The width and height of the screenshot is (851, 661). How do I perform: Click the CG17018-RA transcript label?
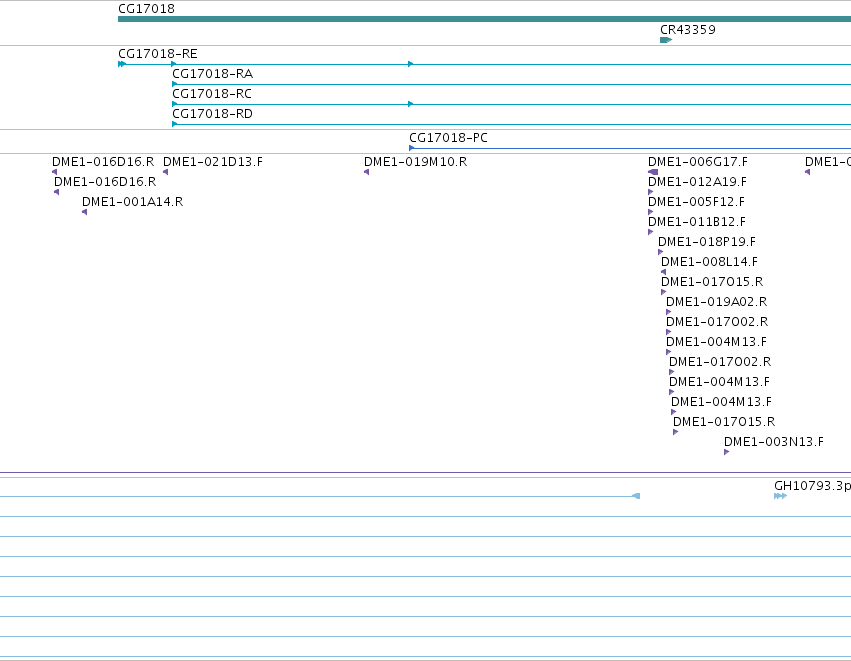[x=212, y=74]
